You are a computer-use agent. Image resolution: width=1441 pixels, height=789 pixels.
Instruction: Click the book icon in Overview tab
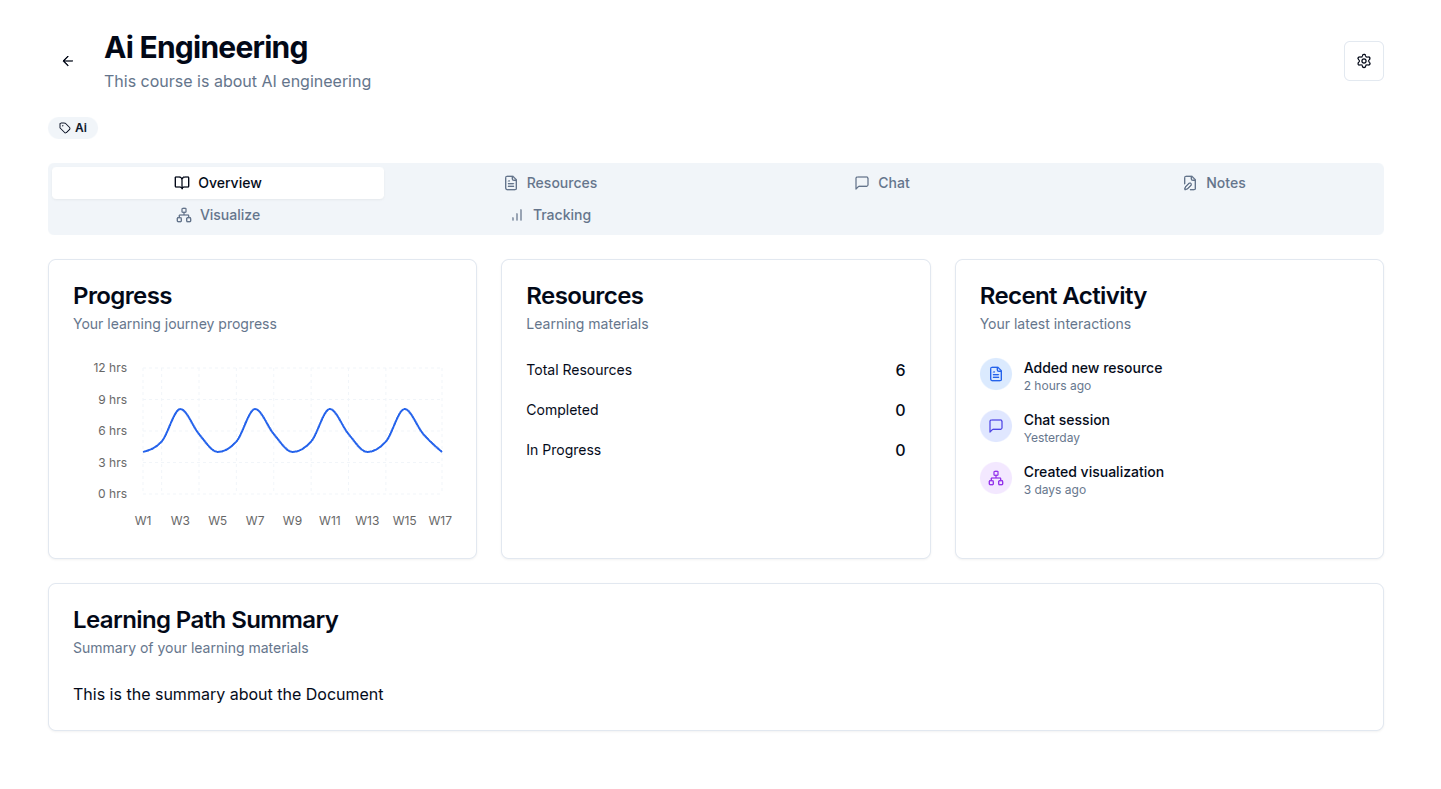tap(182, 183)
